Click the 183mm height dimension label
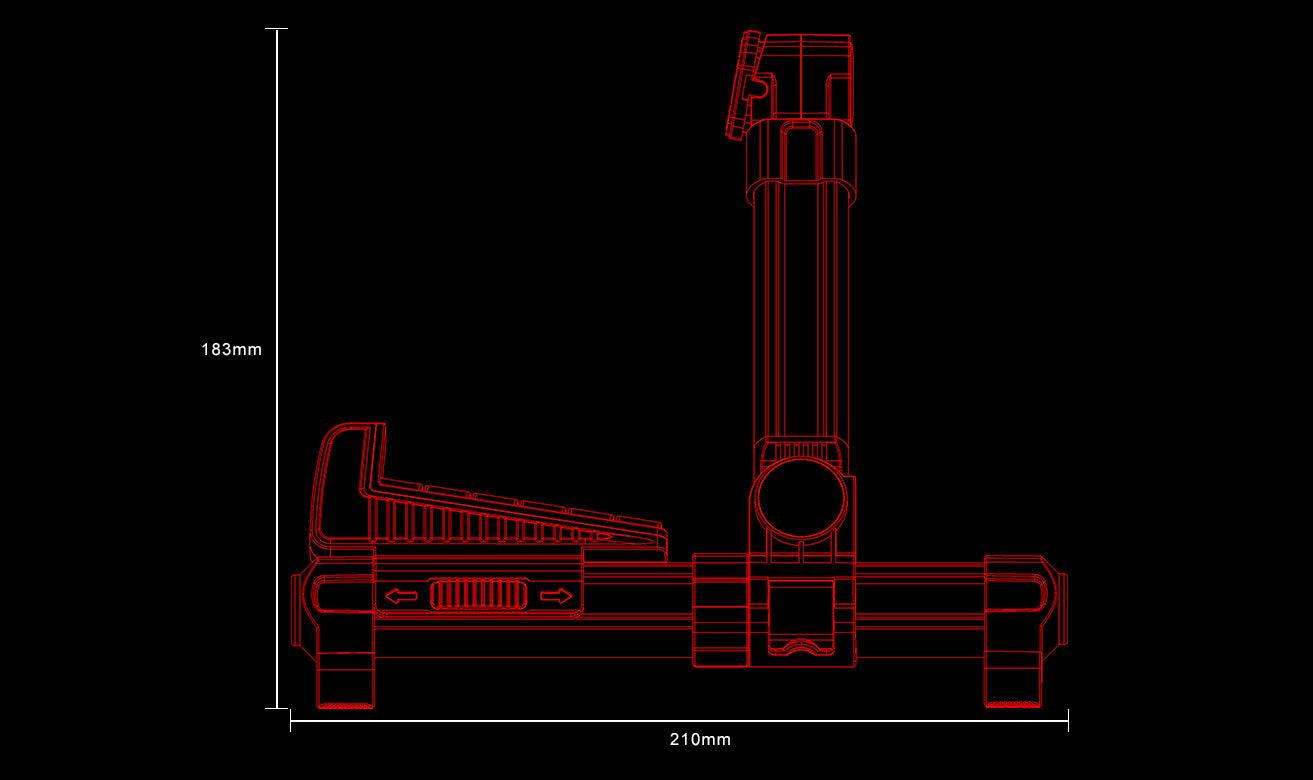This screenshot has height=780, width=1313. [x=231, y=350]
